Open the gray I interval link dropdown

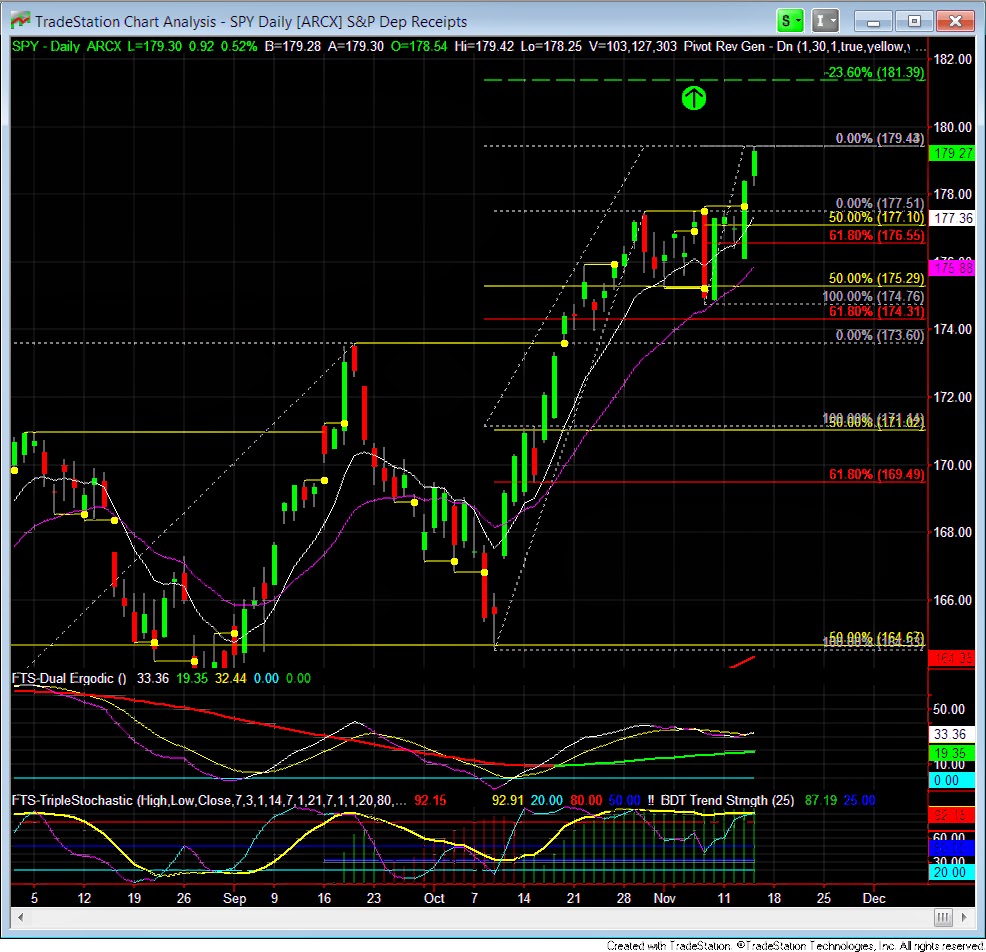(825, 21)
